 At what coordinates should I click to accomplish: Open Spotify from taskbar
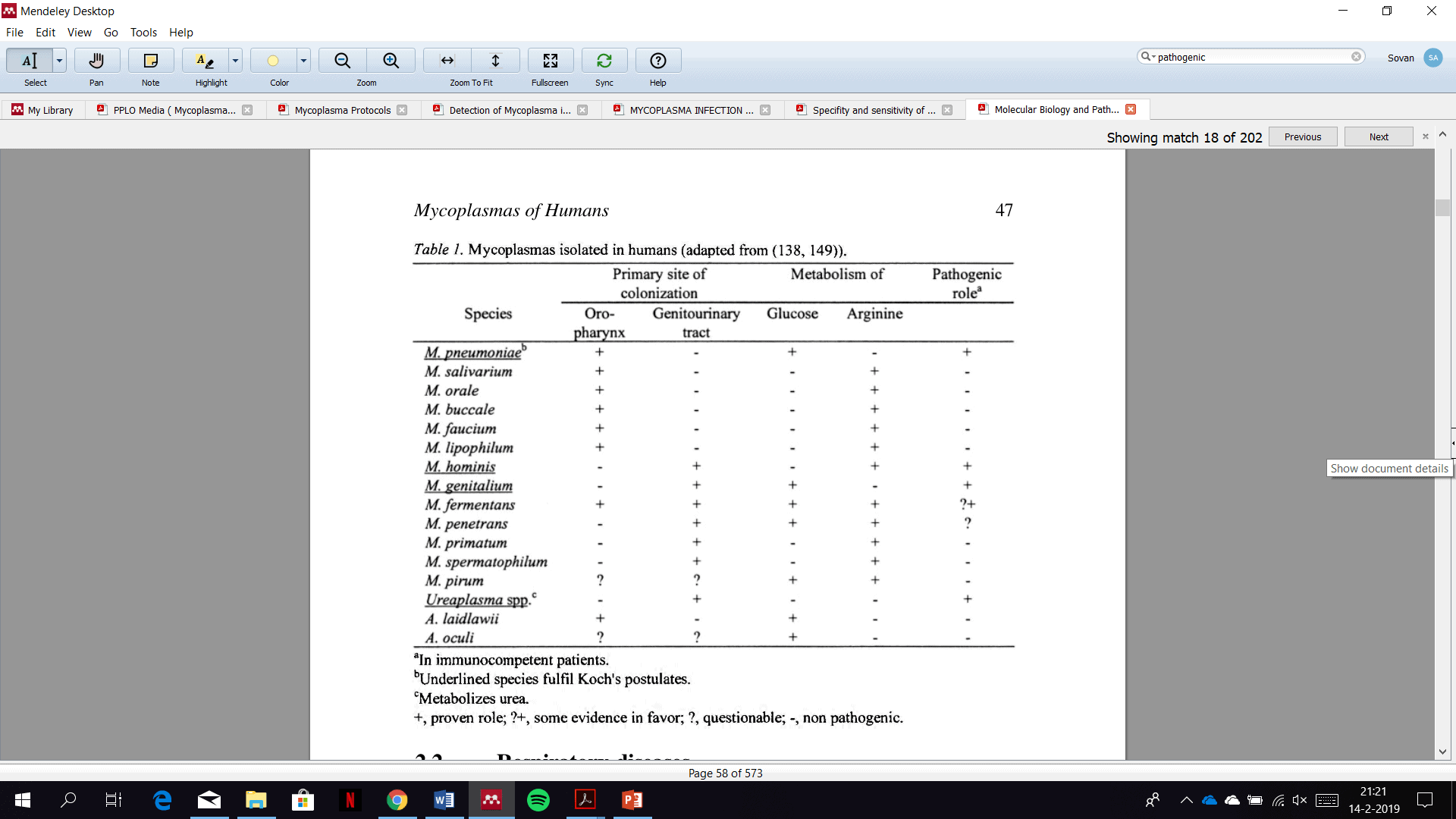click(538, 800)
